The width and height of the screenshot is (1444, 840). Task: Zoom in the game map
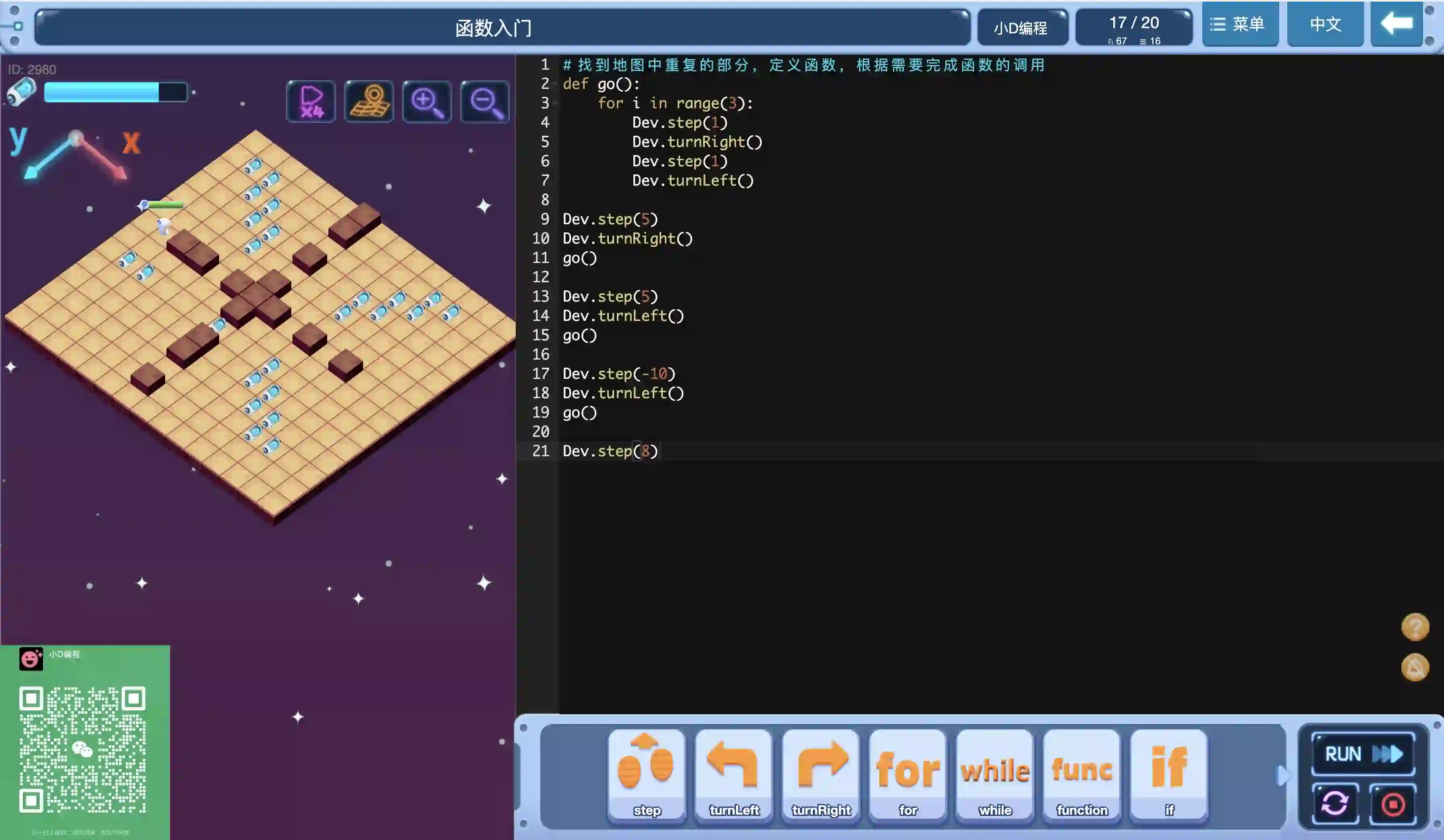[427, 102]
